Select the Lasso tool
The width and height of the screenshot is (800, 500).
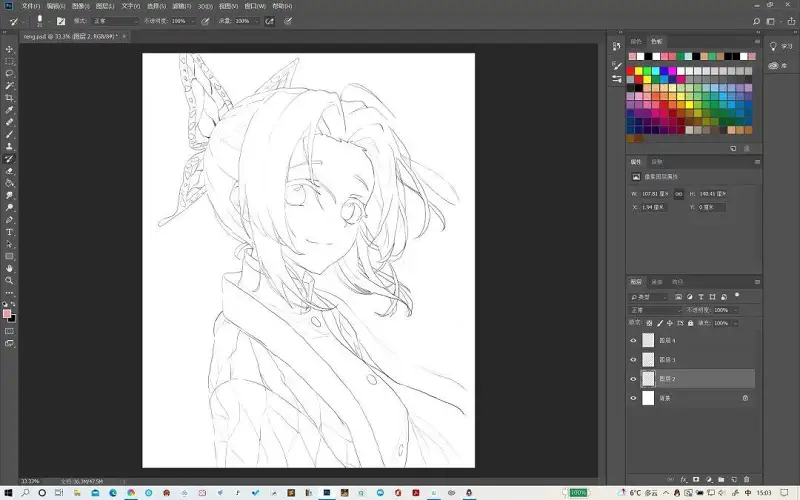[x=9, y=73]
